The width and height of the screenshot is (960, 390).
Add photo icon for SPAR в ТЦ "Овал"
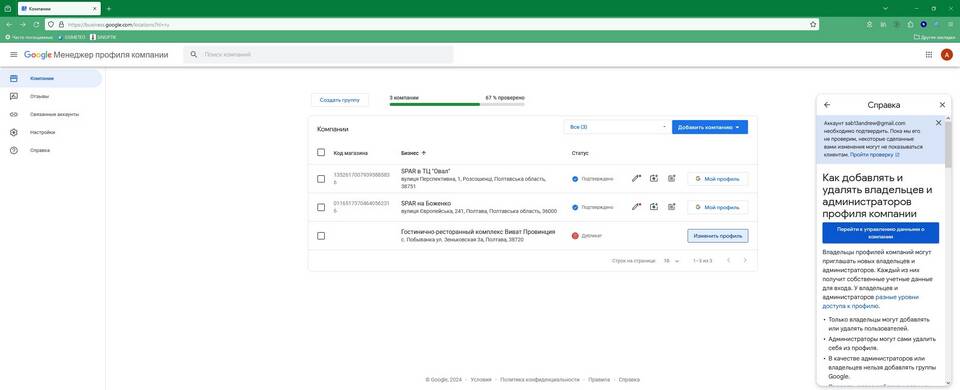[x=654, y=179]
